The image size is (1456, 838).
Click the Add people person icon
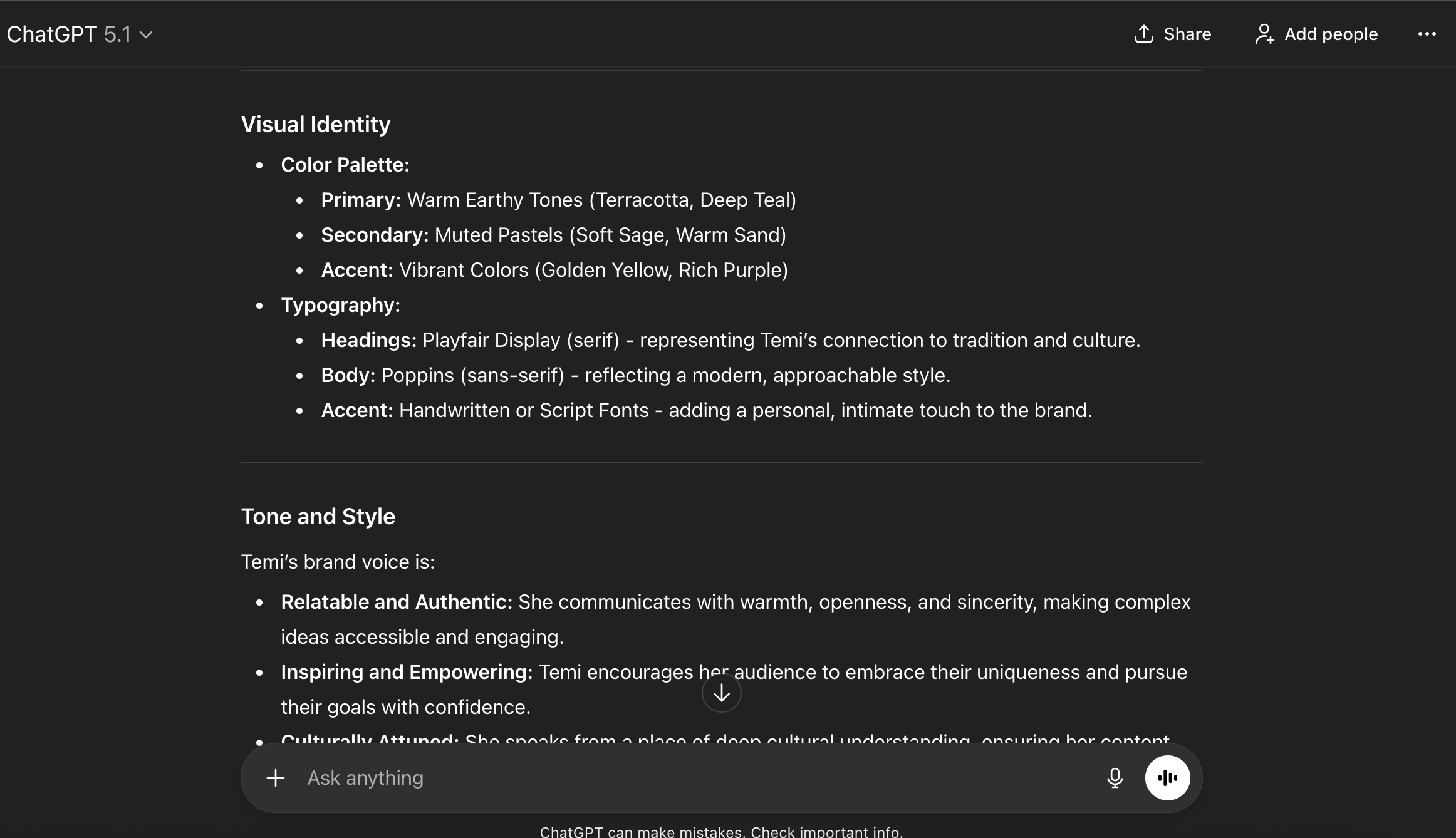(x=1264, y=34)
